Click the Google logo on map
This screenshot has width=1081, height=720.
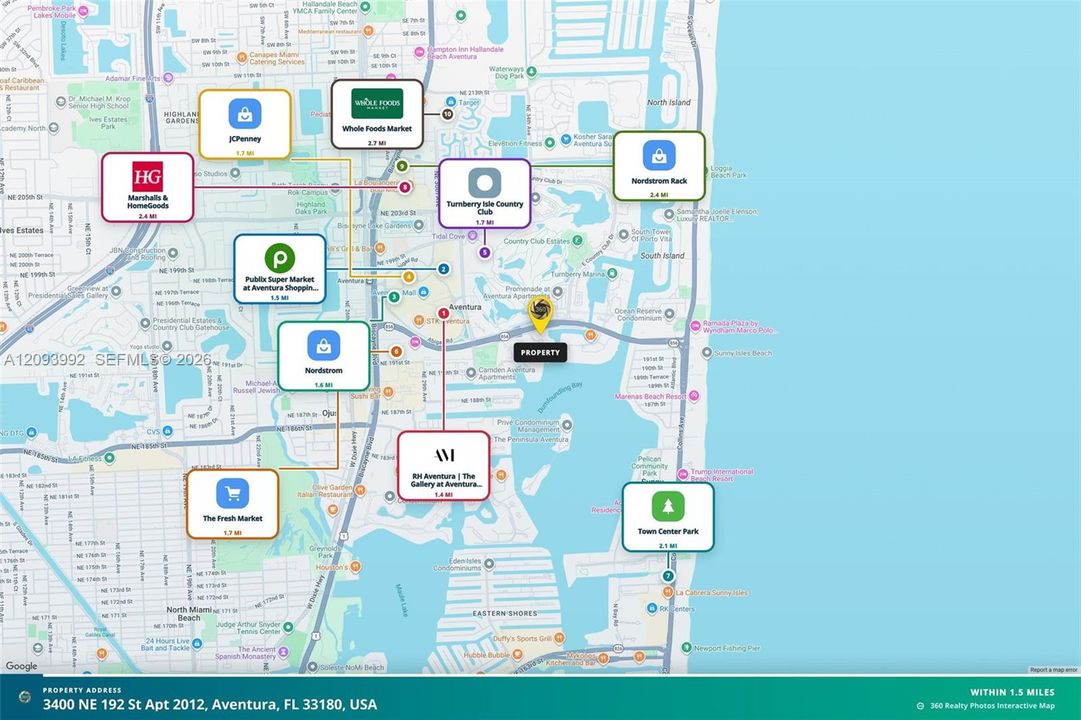[x=21, y=666]
